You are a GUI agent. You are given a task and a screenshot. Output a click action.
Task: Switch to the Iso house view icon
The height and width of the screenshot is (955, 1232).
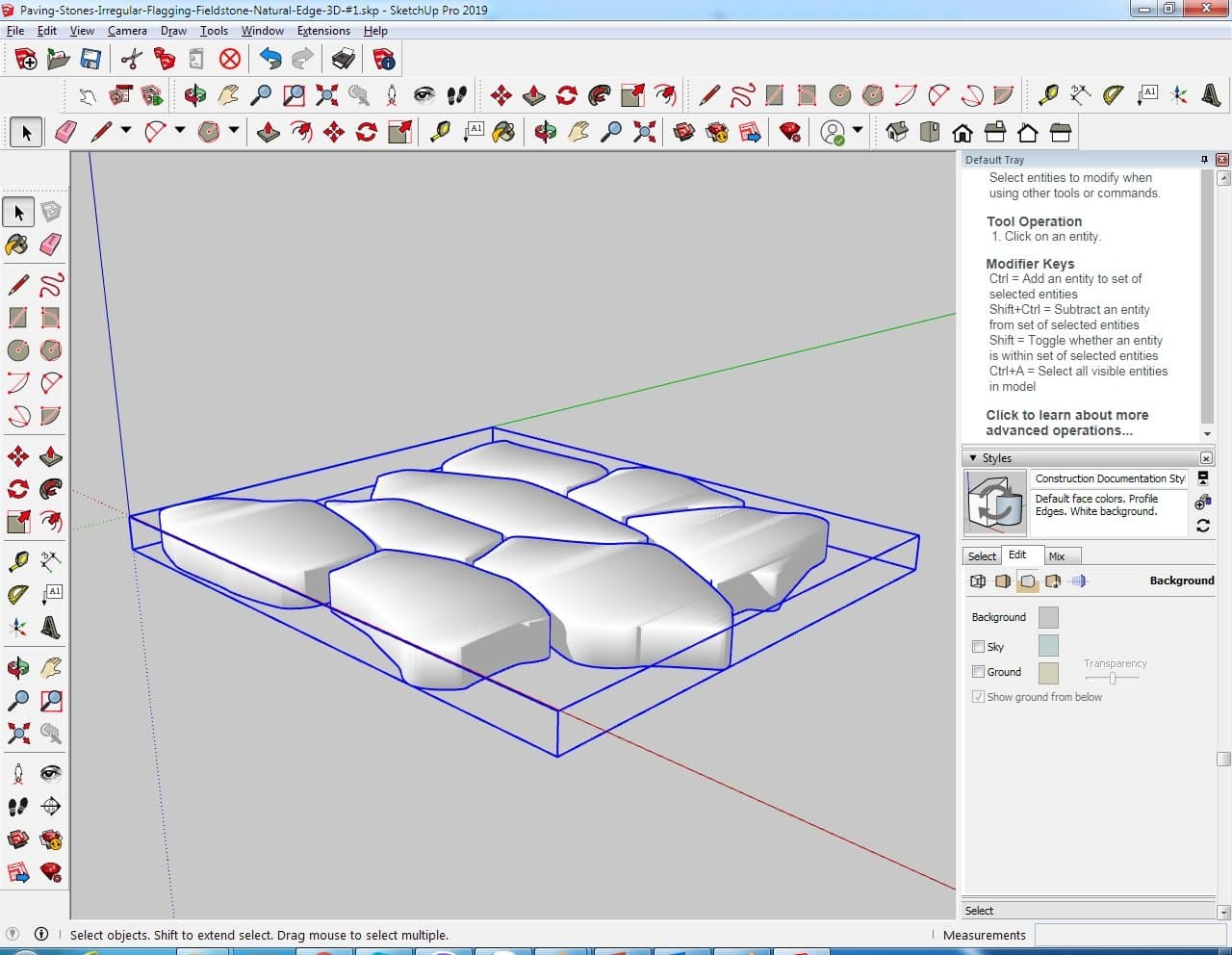[897, 132]
